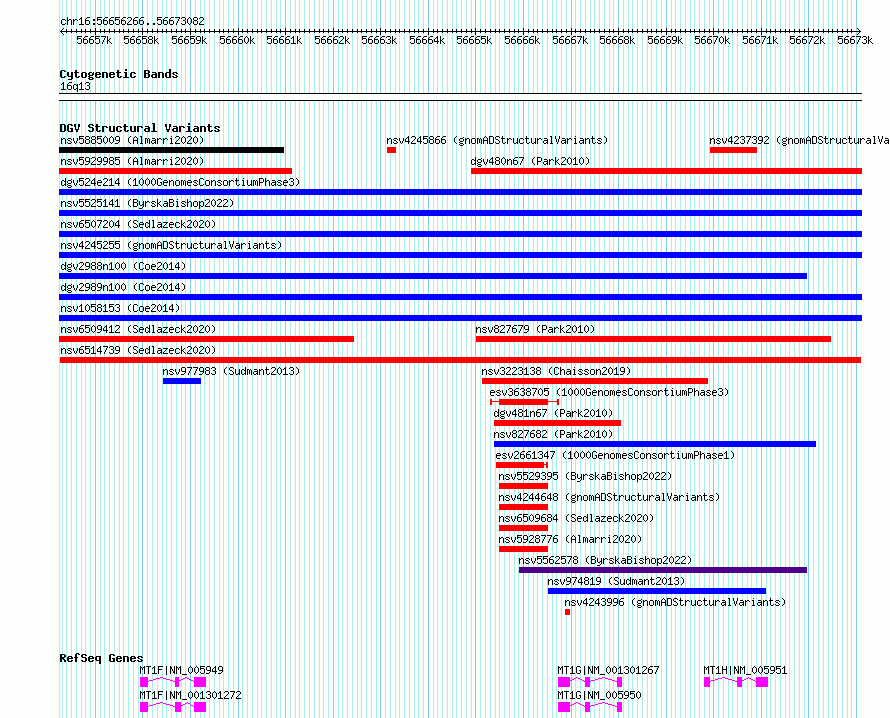Image resolution: width=890 pixels, height=718 pixels.
Task: Click the esv2661347 (1000GenomesConsortiumPhase1) red bar
Action: coord(522,465)
